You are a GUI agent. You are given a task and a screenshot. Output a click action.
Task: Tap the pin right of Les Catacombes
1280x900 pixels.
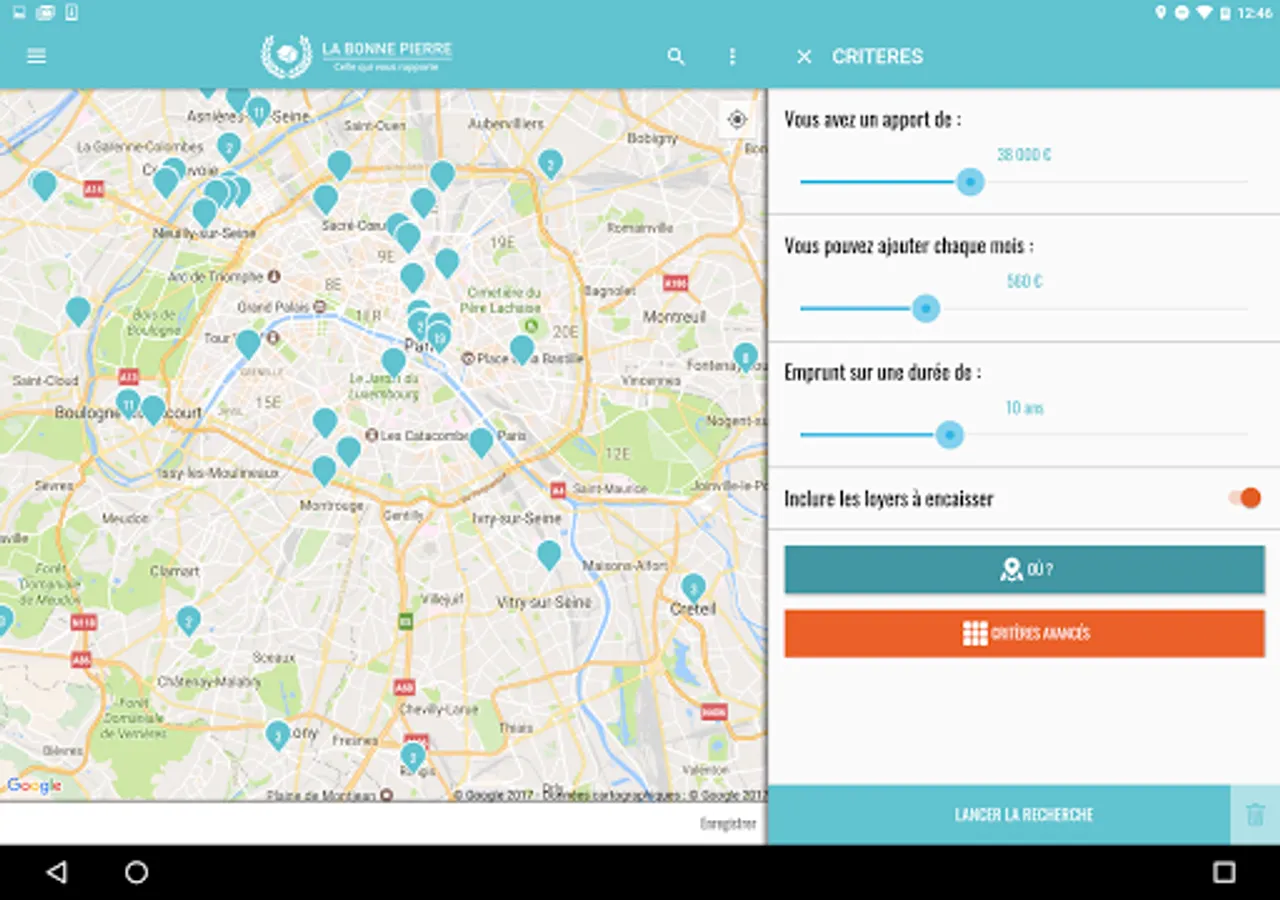click(481, 442)
